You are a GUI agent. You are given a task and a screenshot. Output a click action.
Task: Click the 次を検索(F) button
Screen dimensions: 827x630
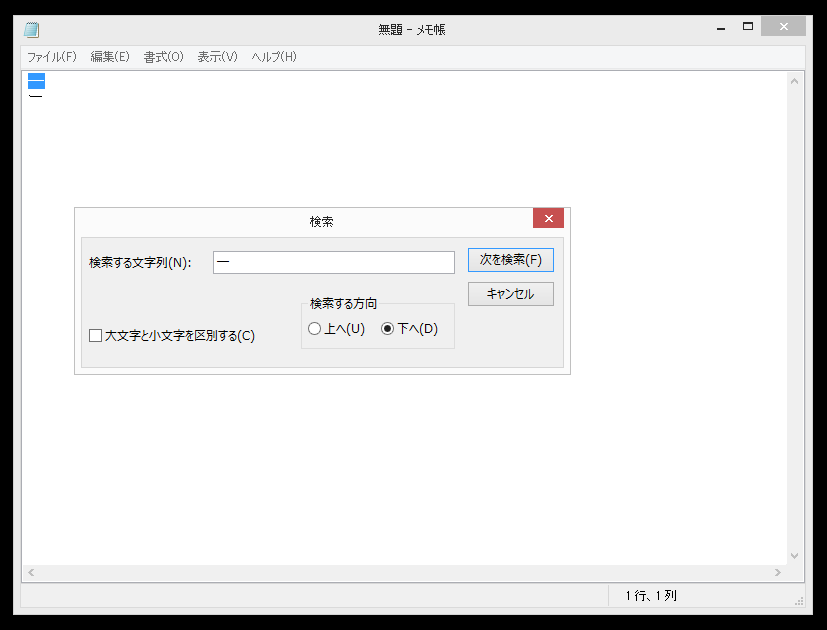tap(510, 260)
